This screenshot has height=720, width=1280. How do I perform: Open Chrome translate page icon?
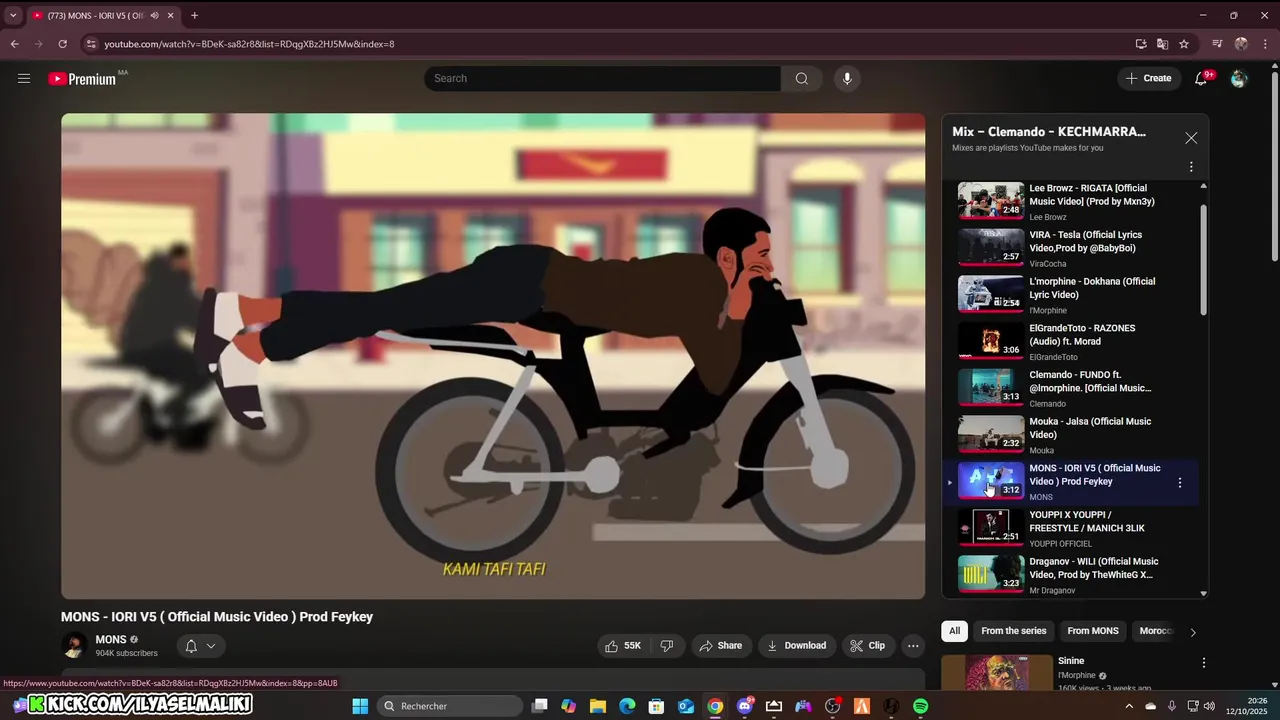(x=1162, y=44)
